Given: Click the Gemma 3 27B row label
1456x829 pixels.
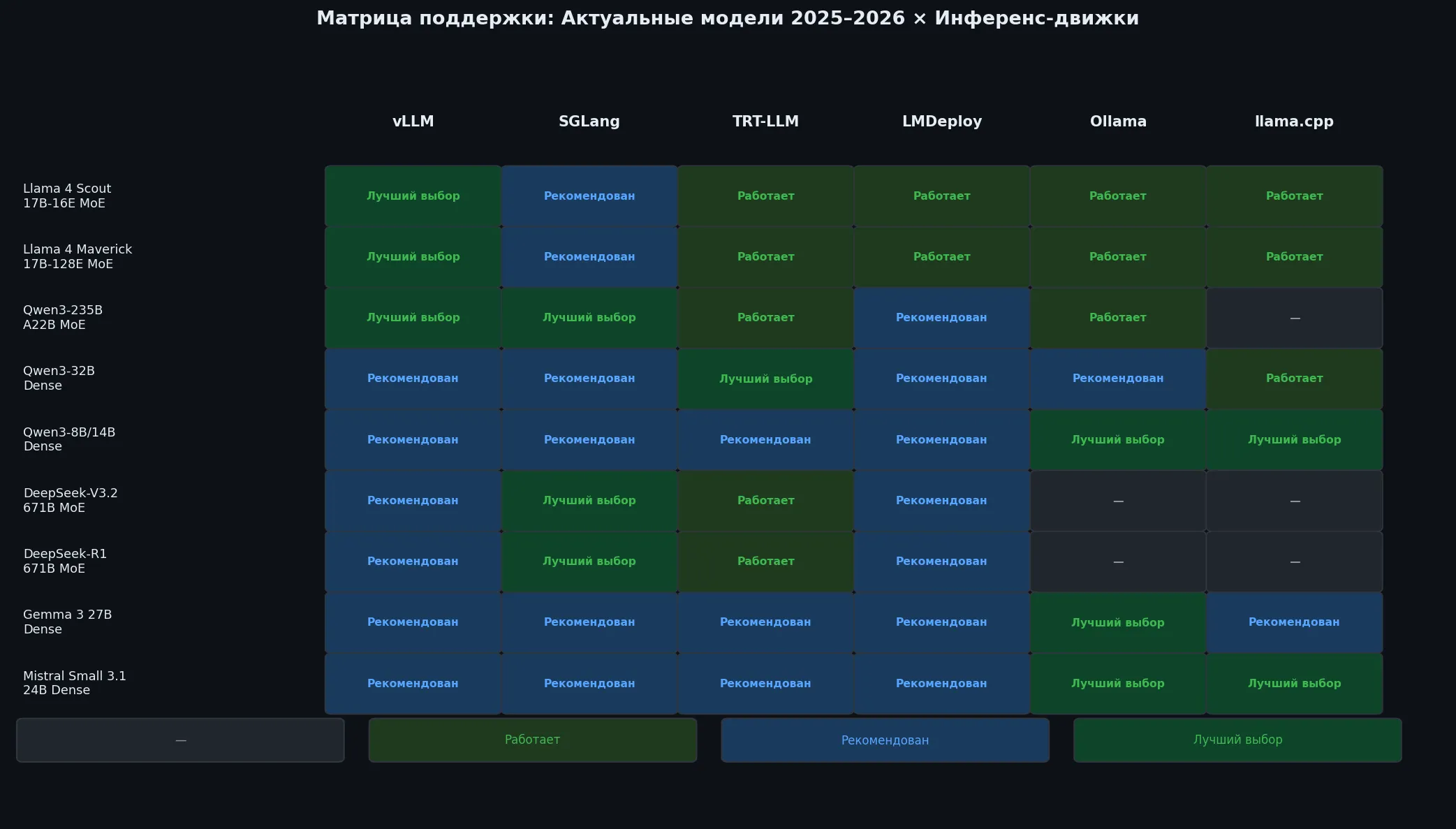Looking at the screenshot, I should [67, 622].
